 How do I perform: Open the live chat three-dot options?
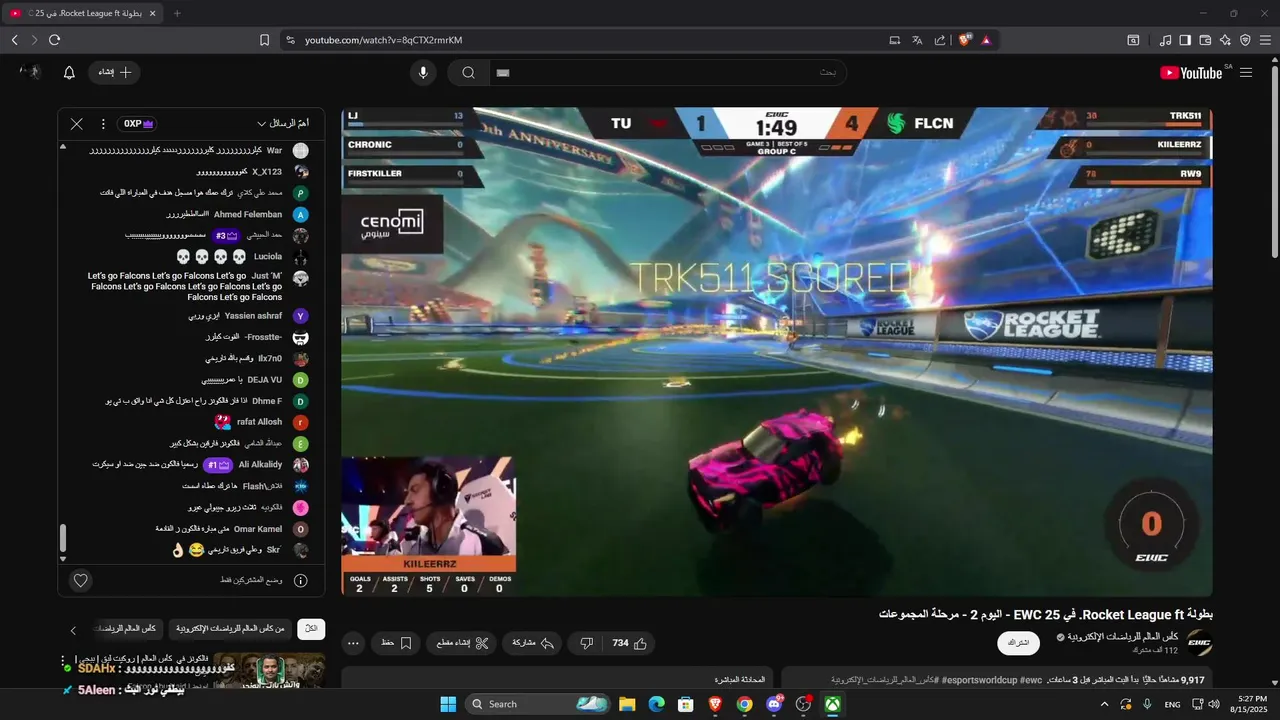pos(103,124)
